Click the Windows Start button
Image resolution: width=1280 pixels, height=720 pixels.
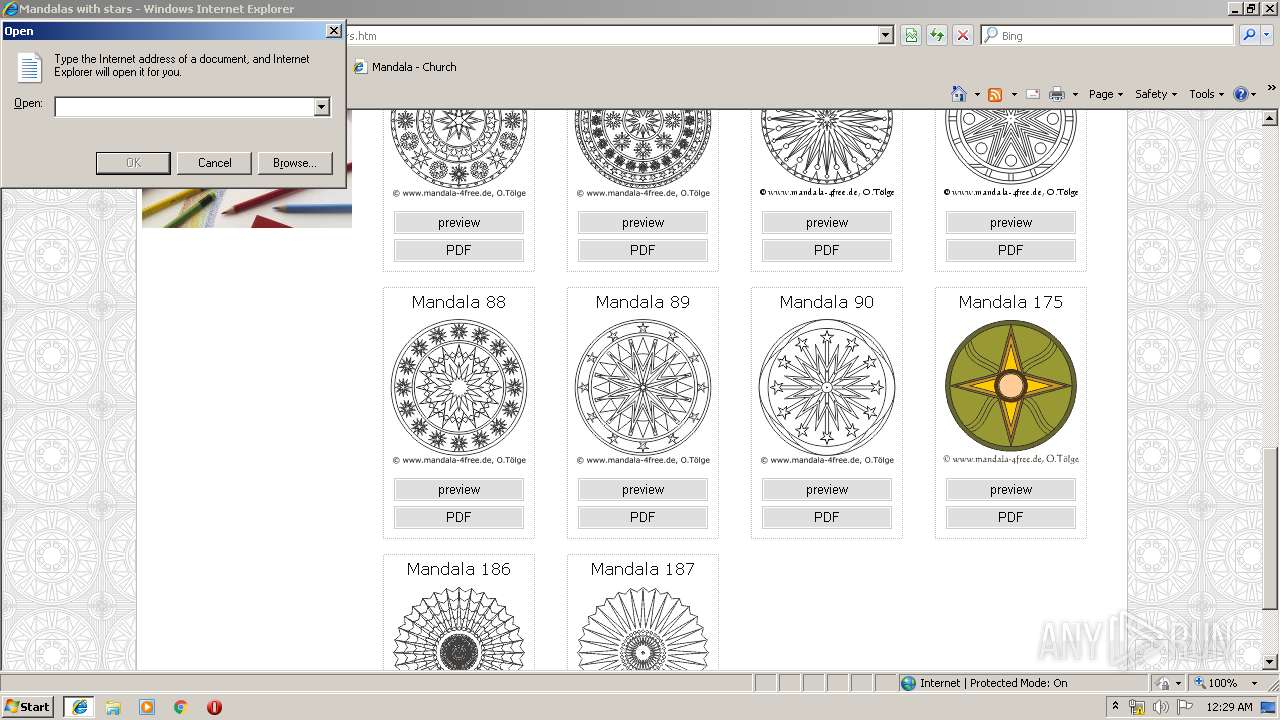tap(28, 706)
